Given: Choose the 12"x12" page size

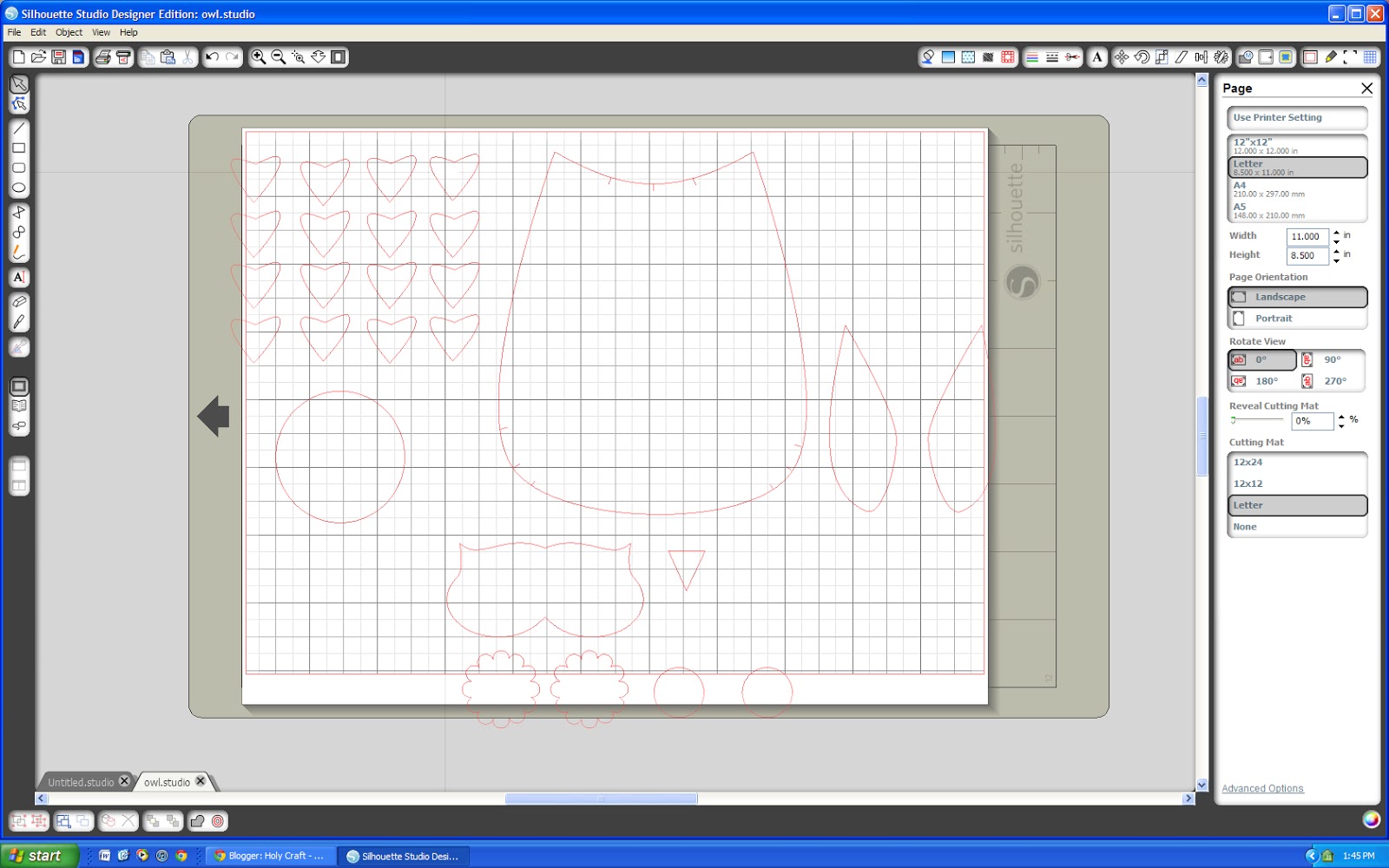Looking at the screenshot, I should (1298, 146).
